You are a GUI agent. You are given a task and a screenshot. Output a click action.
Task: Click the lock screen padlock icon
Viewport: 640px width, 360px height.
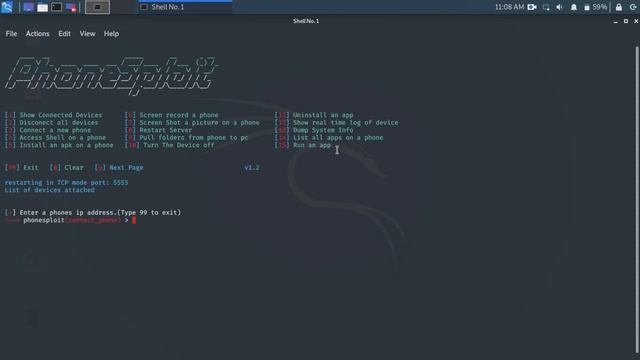619,7
